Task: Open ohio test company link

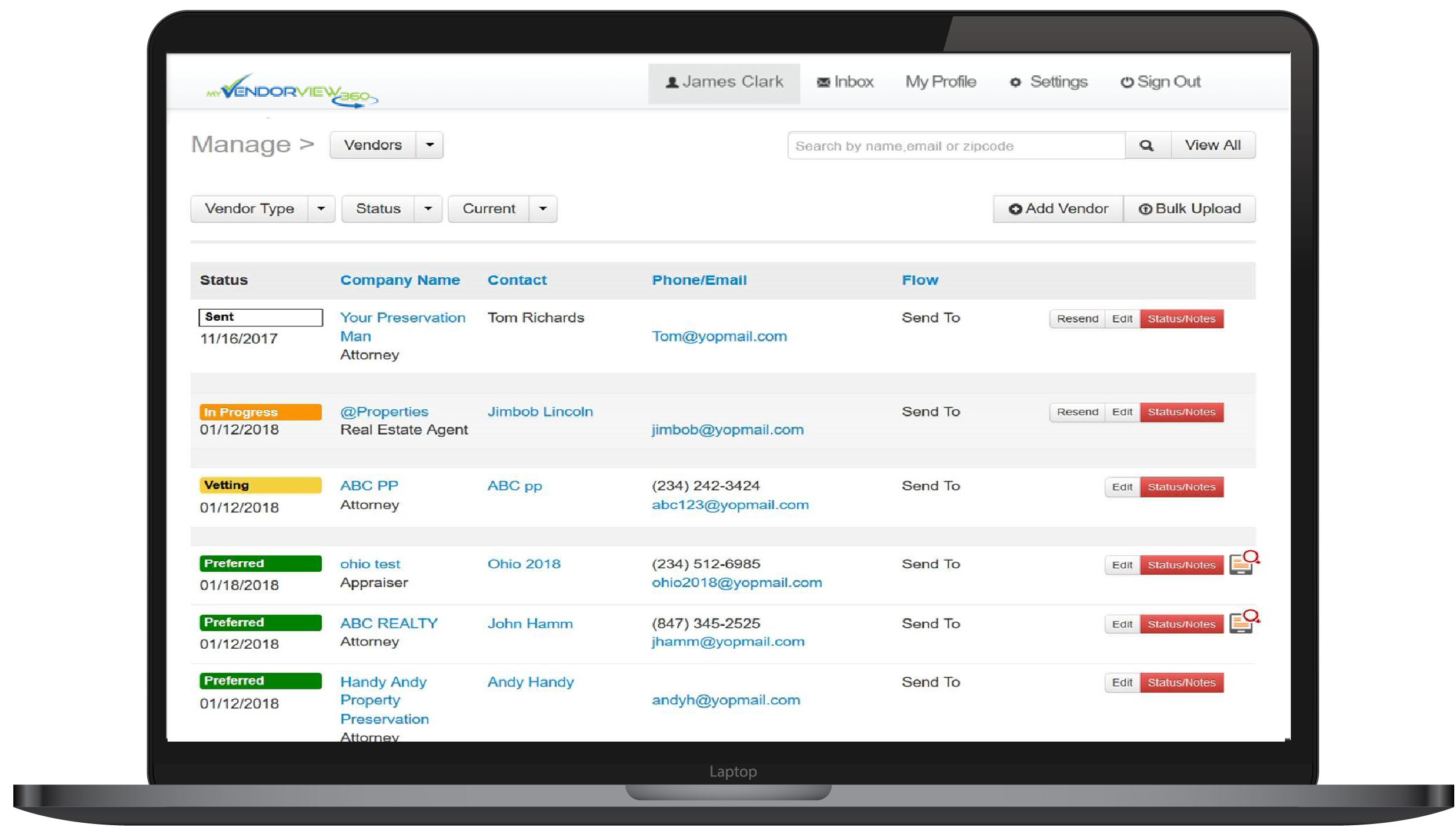Action: (371, 565)
